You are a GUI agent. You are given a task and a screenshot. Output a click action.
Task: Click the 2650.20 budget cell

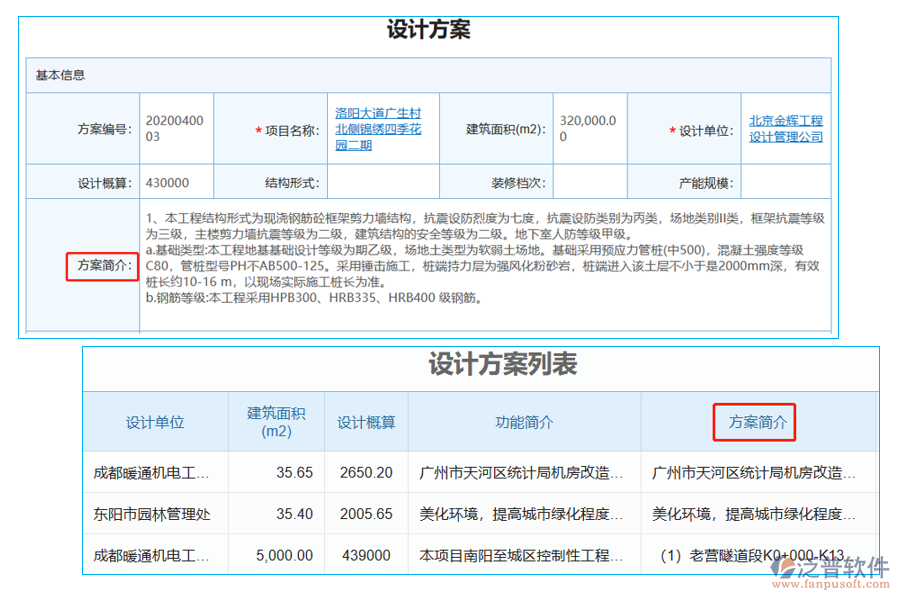[366, 473]
